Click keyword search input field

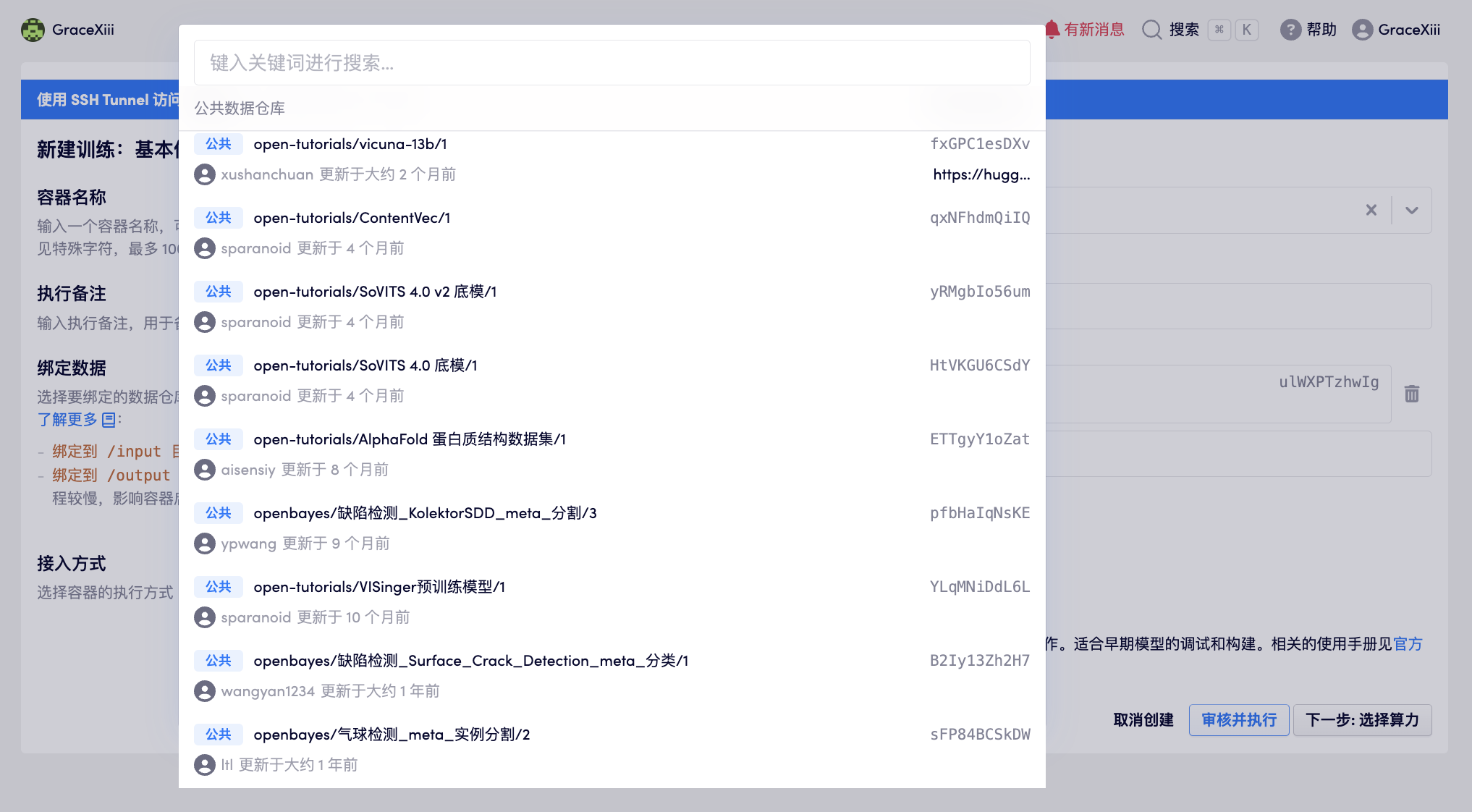point(612,63)
